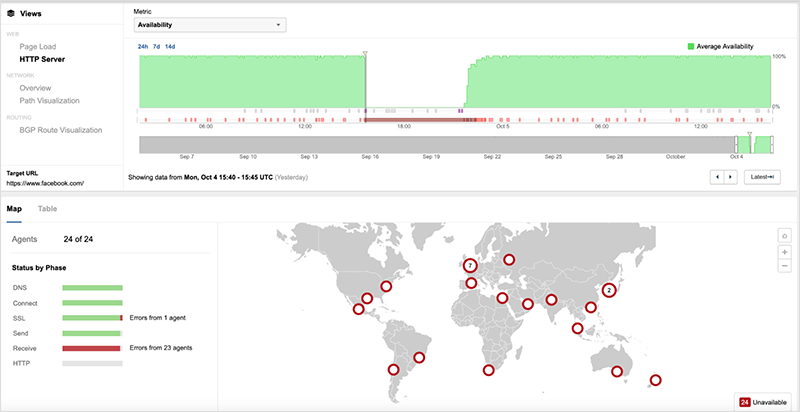Click the red Receive phase error bar
This screenshot has width=800, height=412.
(x=91, y=348)
